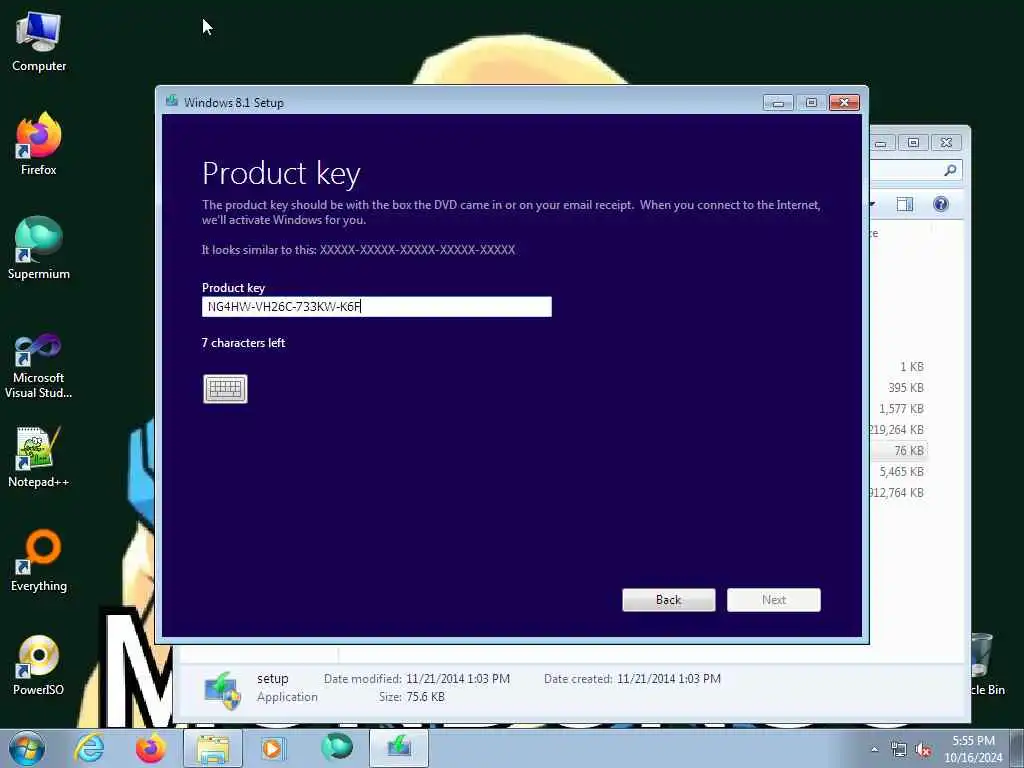Open the on-screen keyboard icon
Viewport: 1024px width, 768px height.
point(225,389)
